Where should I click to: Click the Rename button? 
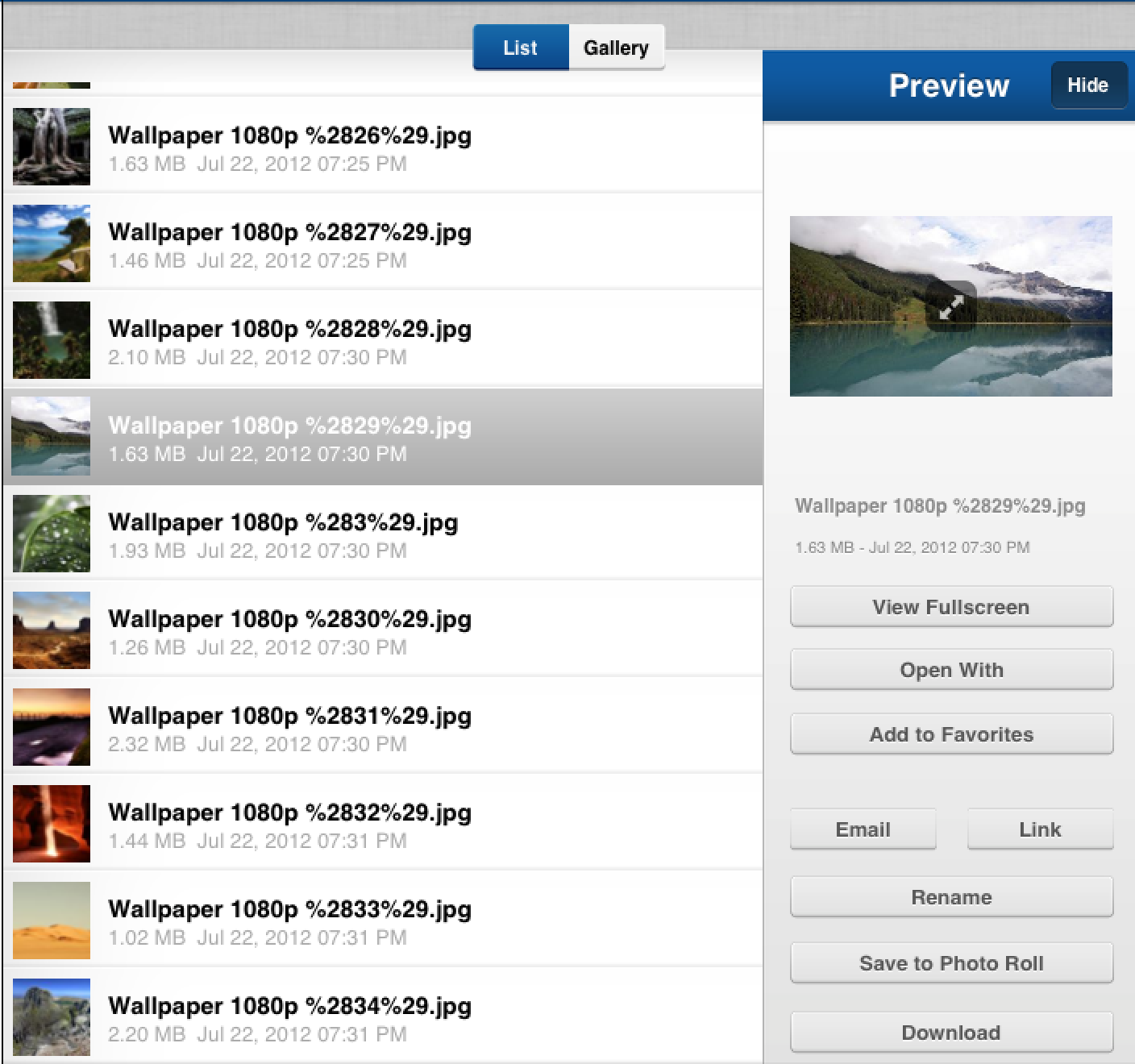(951, 897)
